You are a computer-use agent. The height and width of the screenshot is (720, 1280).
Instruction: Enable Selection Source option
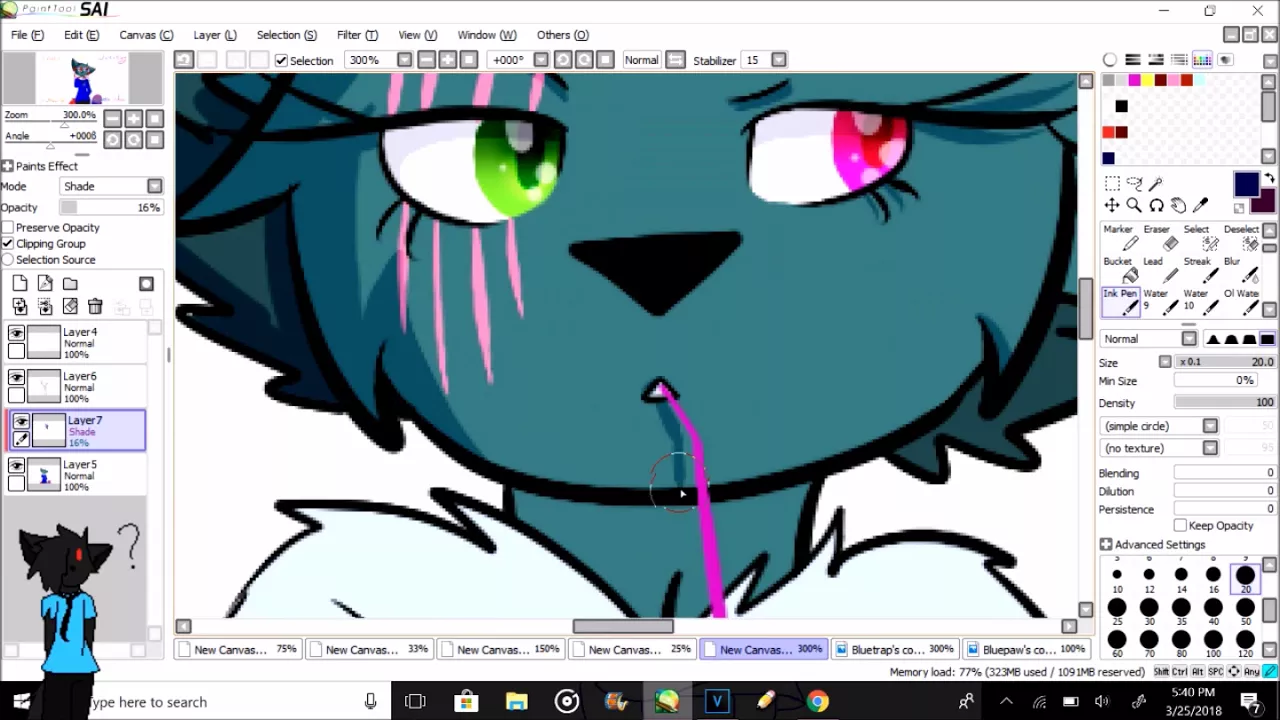tap(8, 260)
